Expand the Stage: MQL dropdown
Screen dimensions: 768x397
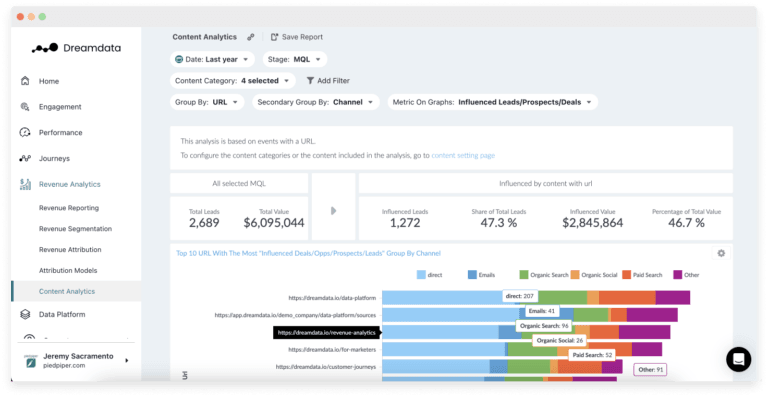294,59
